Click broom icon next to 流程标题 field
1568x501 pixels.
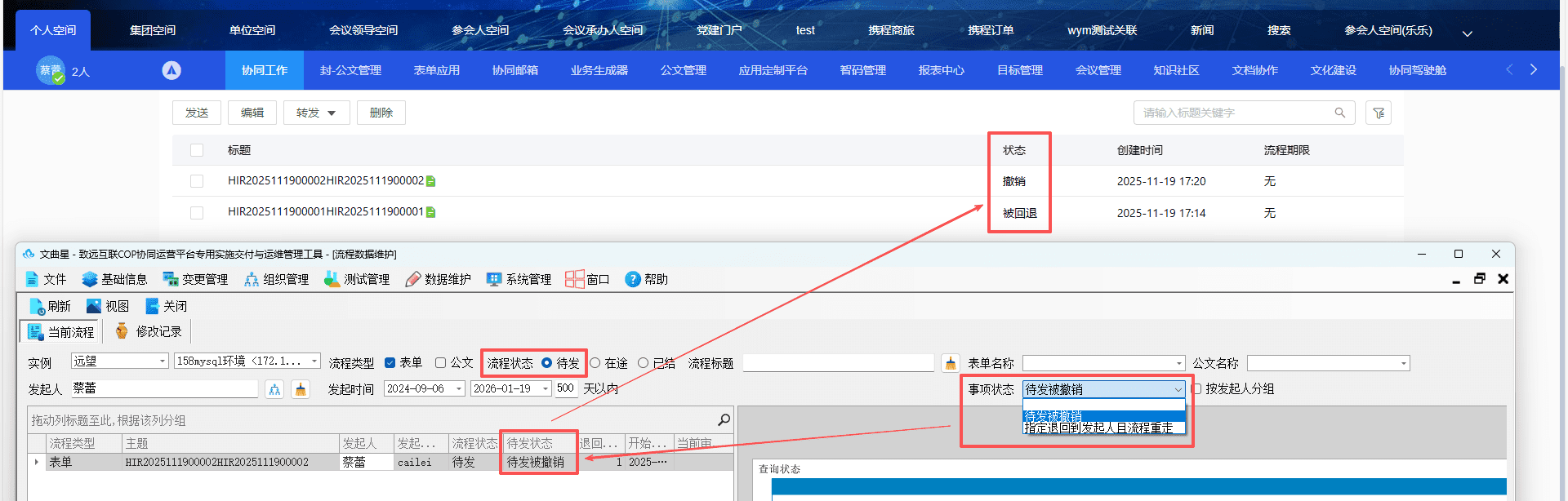950,363
